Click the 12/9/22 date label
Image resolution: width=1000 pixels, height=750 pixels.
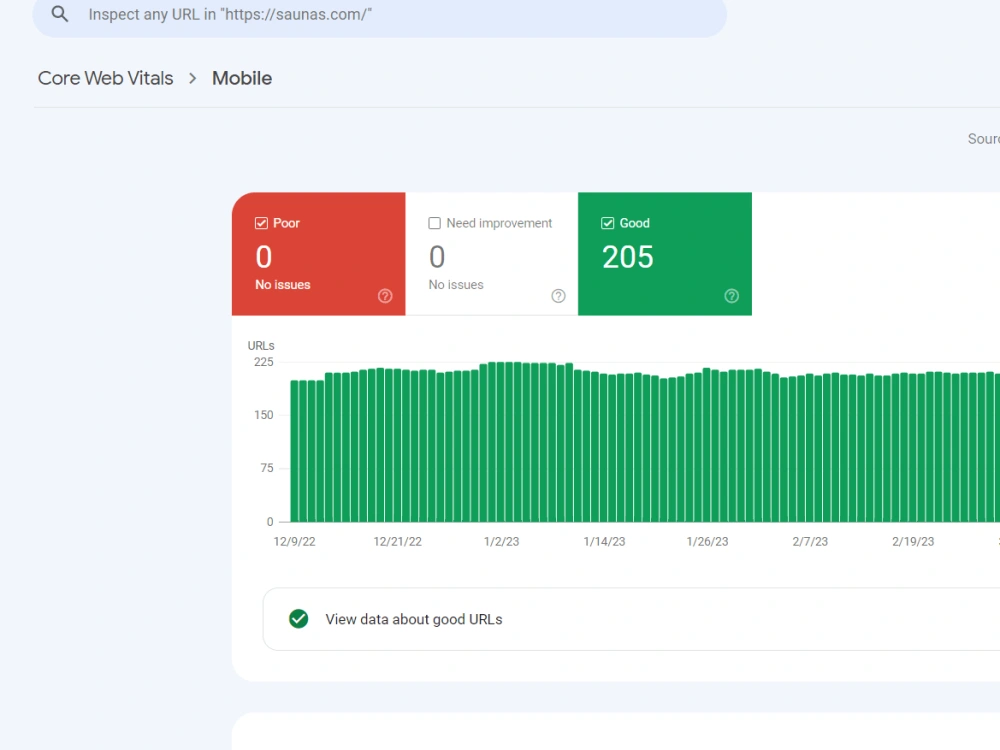(295, 541)
